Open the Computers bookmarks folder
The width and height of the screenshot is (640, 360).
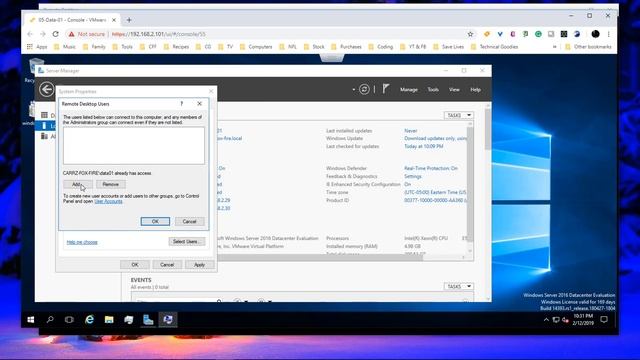click(256, 47)
